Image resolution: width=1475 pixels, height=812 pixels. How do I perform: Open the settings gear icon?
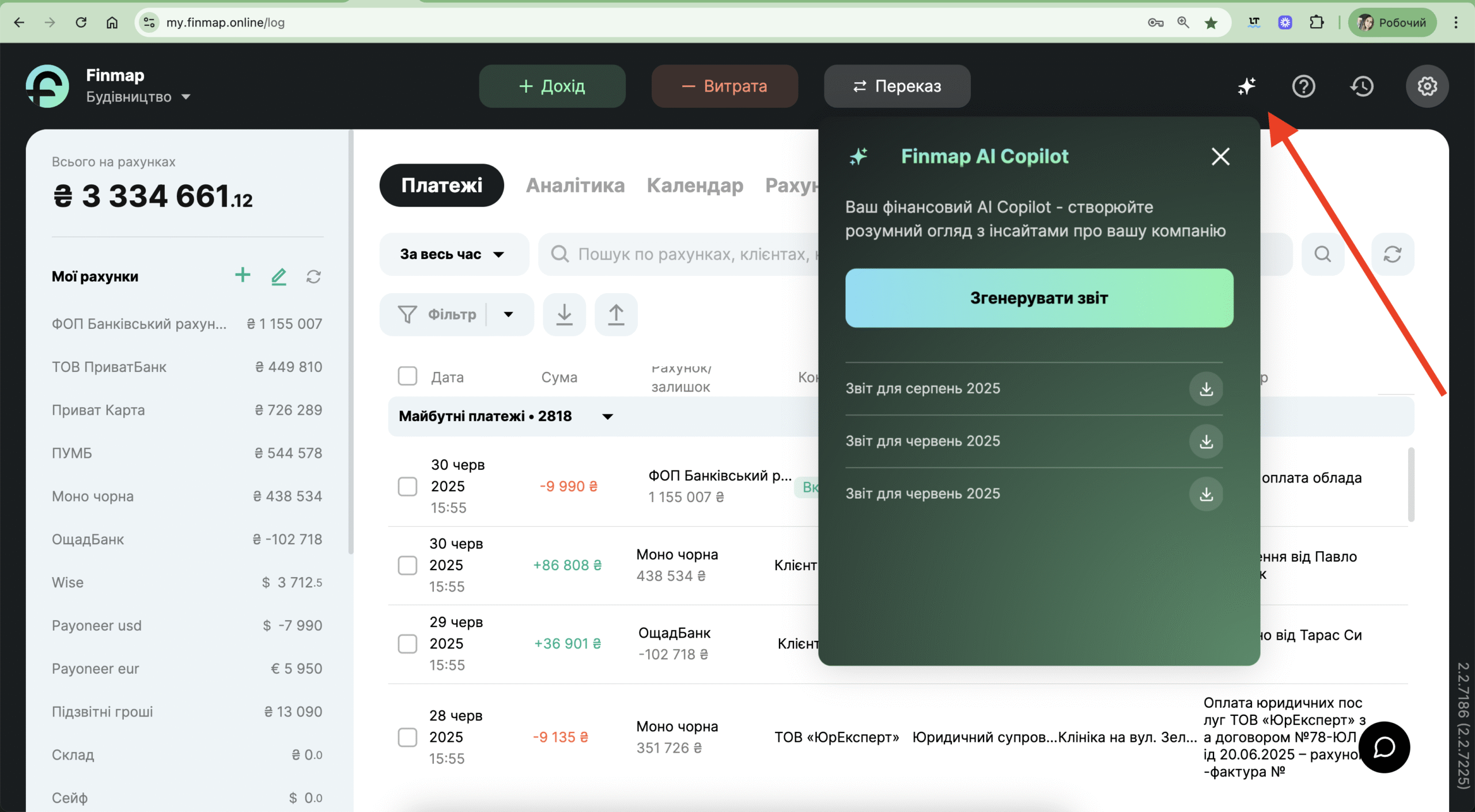(x=1427, y=86)
